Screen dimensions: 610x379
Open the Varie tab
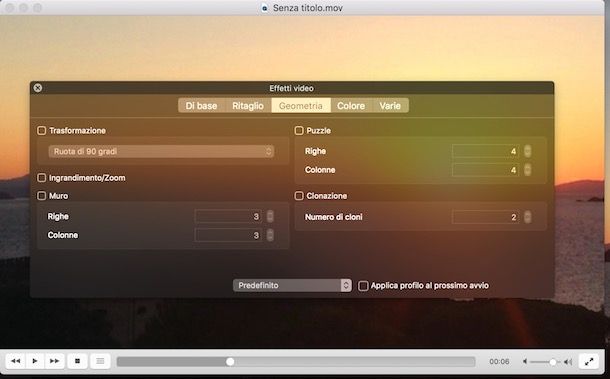390,105
